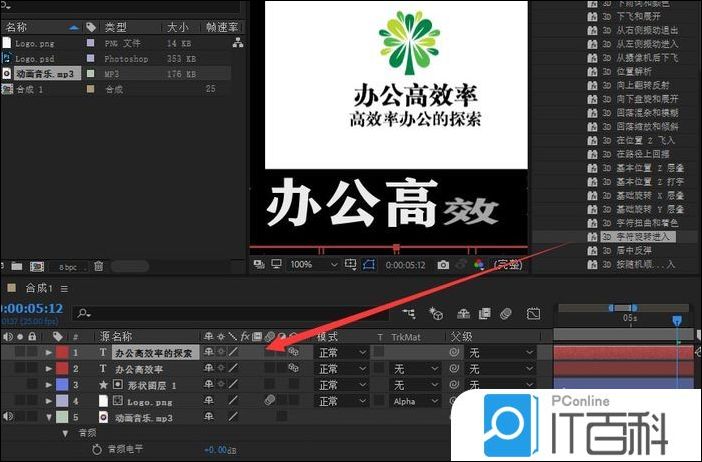
Task: Sort project by 大小 column header
Action: click(x=178, y=27)
